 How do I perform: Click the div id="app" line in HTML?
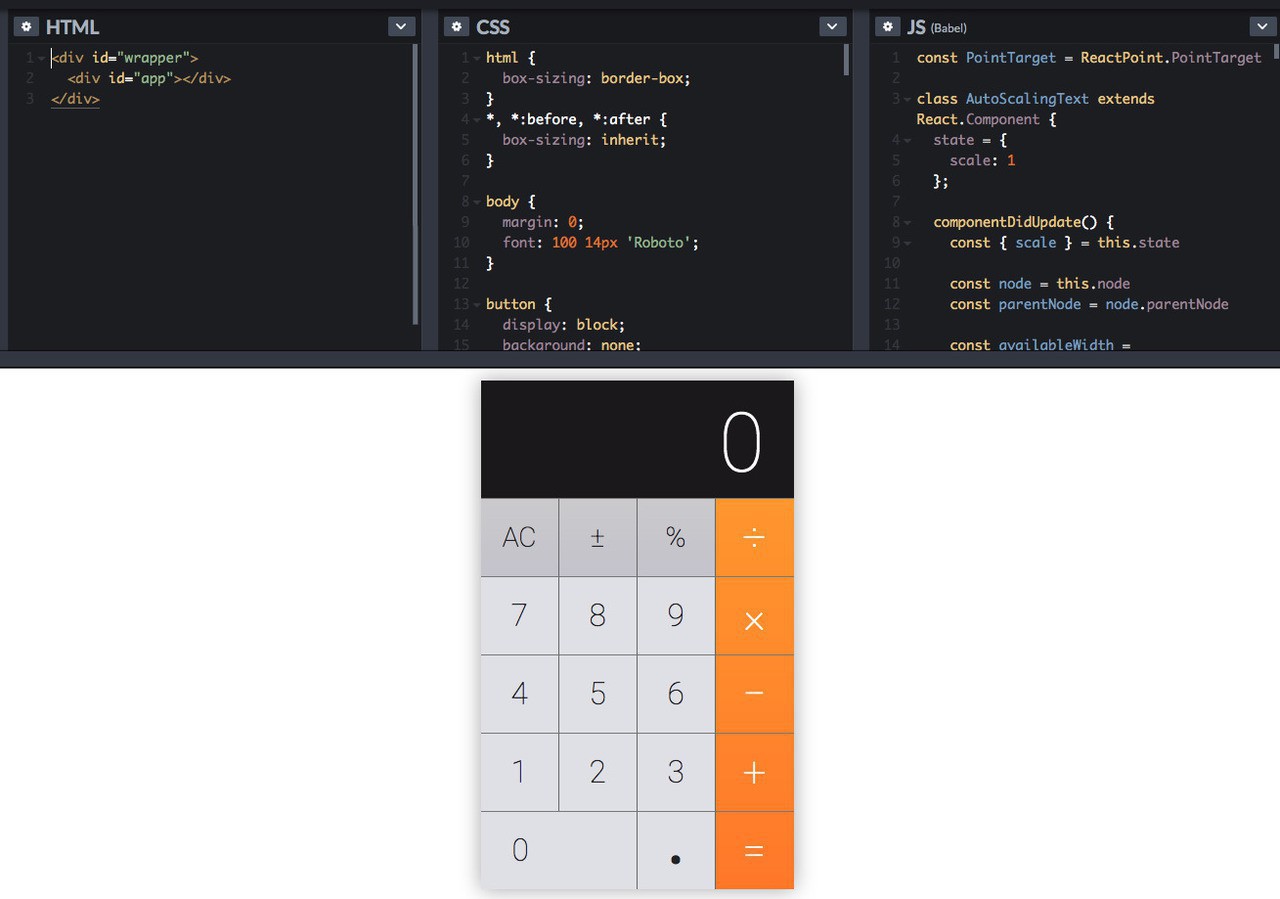pyautogui.click(x=149, y=78)
